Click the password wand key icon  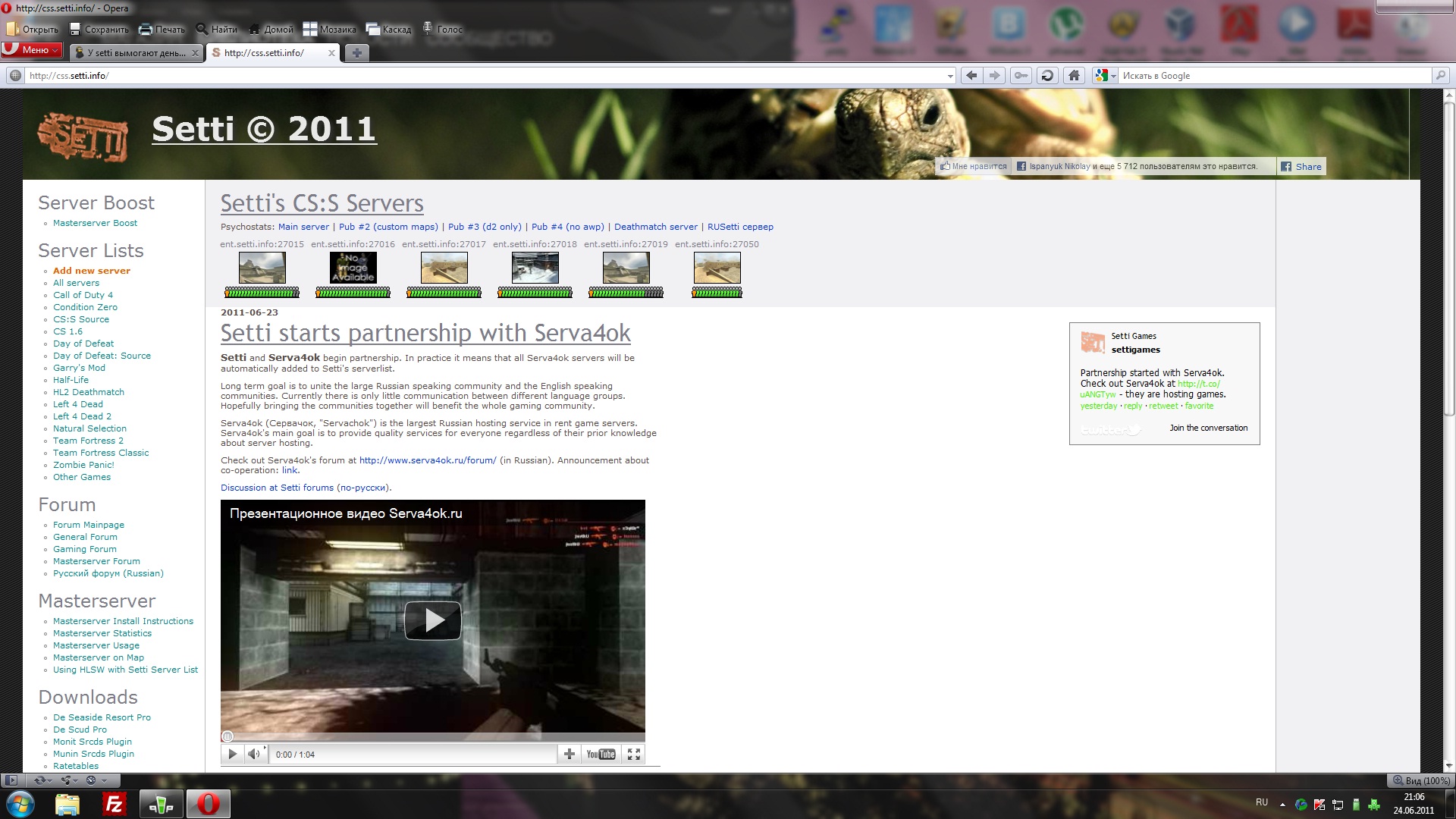click(x=1021, y=76)
